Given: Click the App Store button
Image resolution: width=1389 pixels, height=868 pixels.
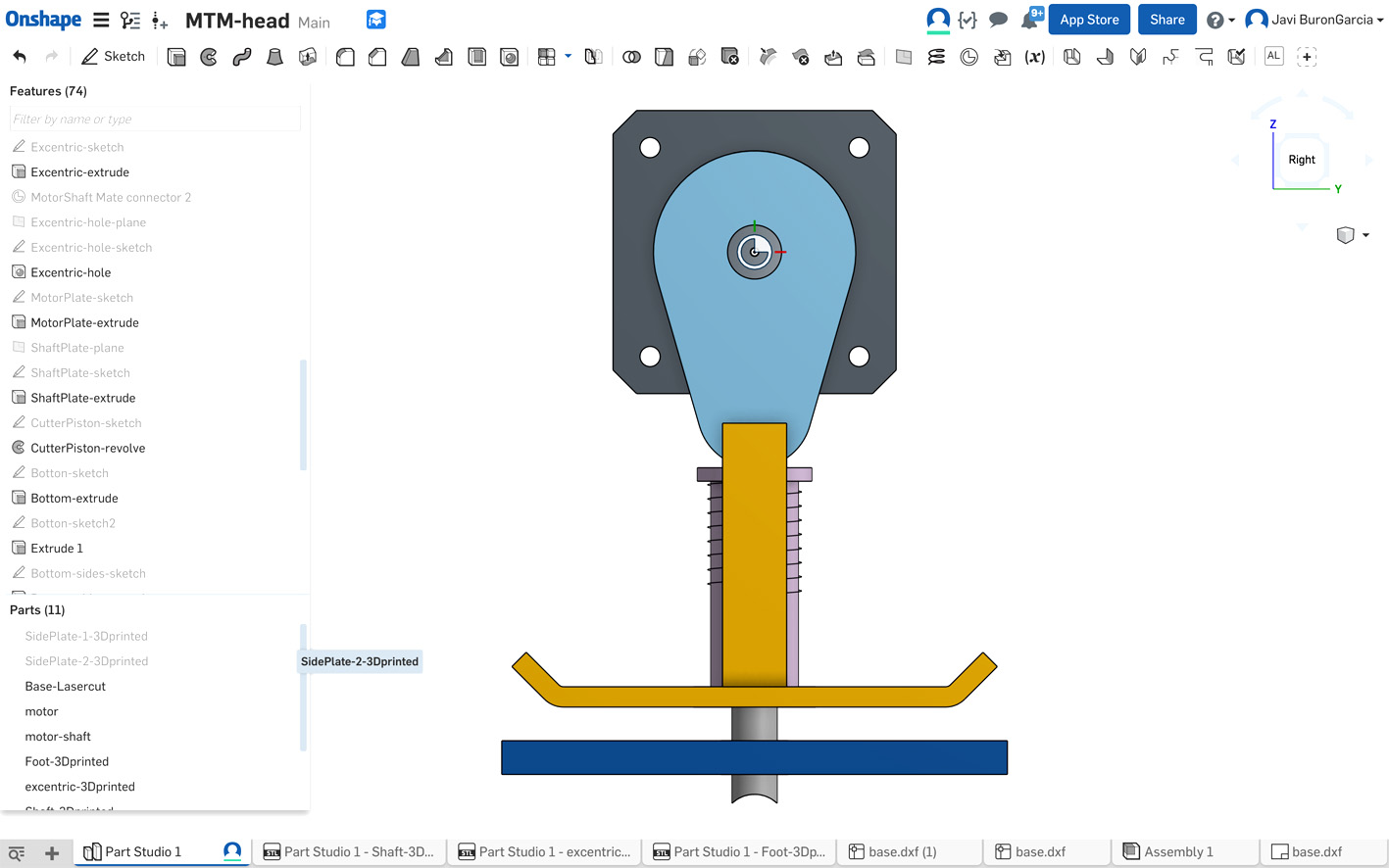Looking at the screenshot, I should 1089,20.
